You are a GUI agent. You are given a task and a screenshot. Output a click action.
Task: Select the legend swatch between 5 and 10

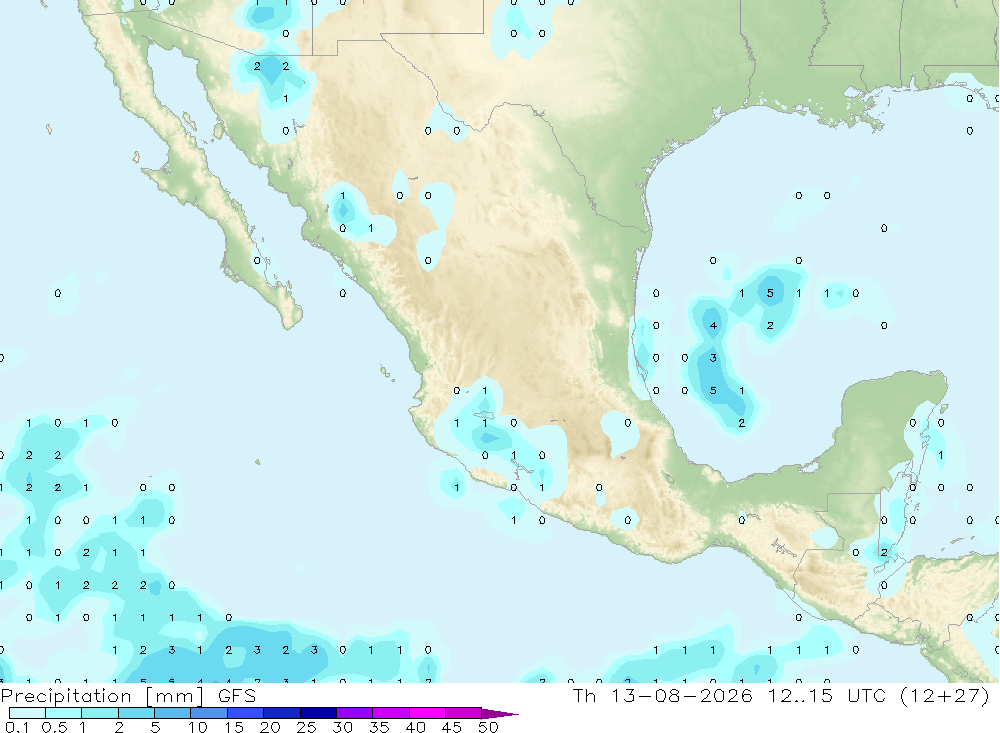point(172,713)
